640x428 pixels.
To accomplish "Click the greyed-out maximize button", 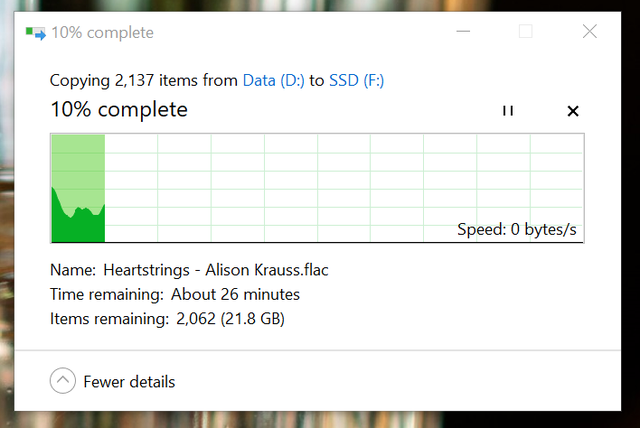I will 526,31.
